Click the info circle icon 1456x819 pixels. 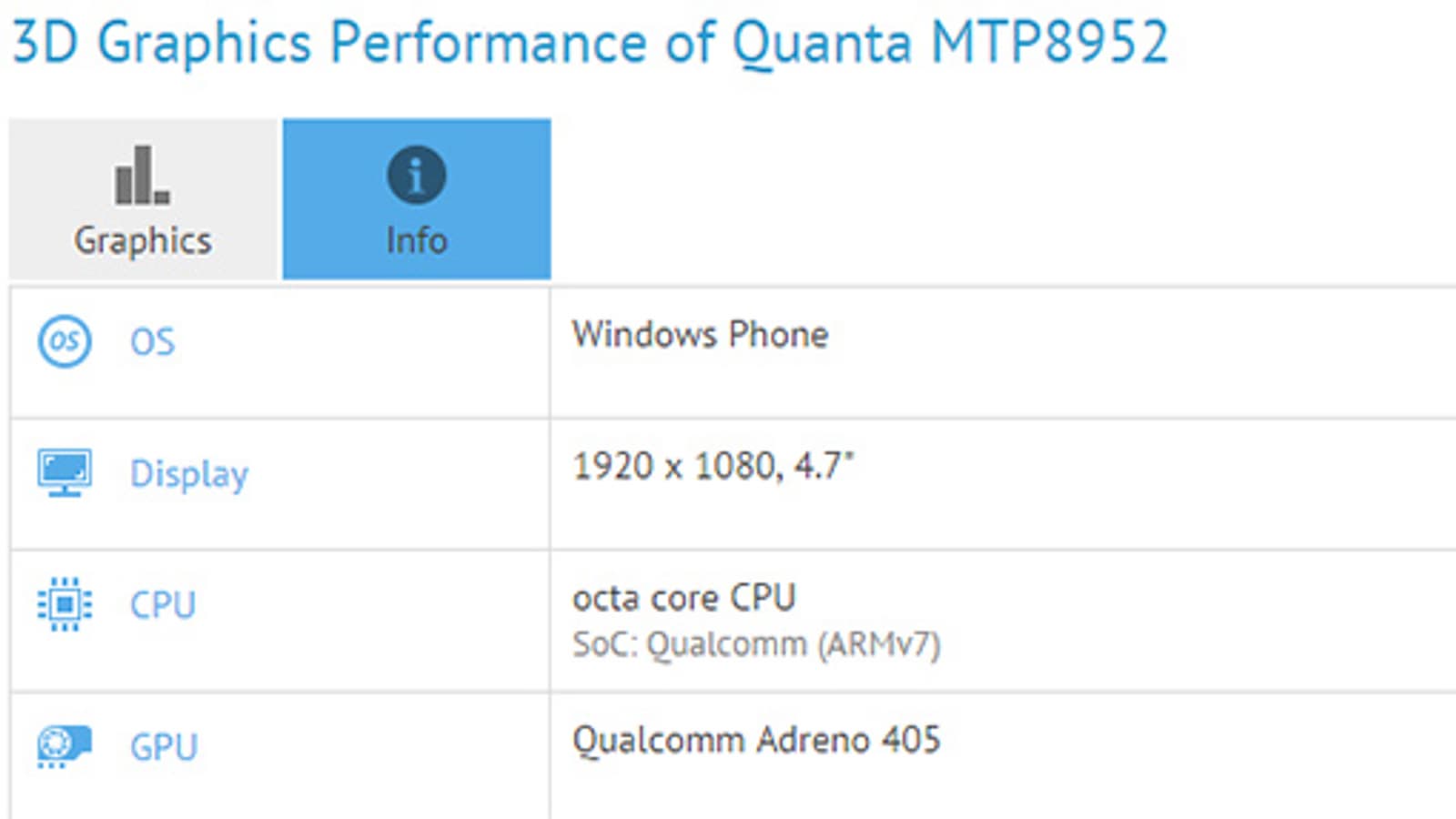click(x=416, y=175)
